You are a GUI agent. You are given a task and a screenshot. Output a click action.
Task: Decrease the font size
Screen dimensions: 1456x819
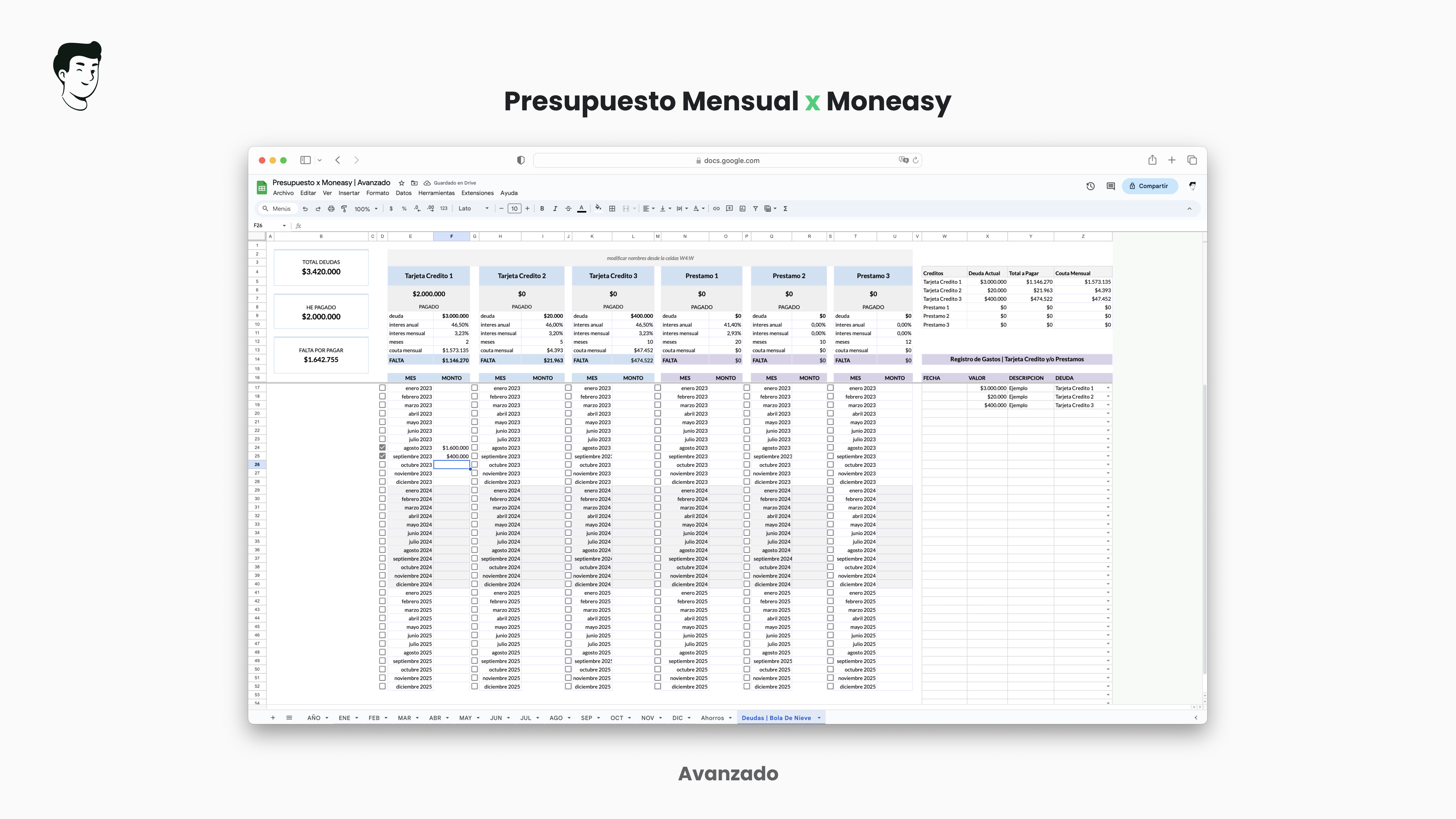tap(501, 208)
